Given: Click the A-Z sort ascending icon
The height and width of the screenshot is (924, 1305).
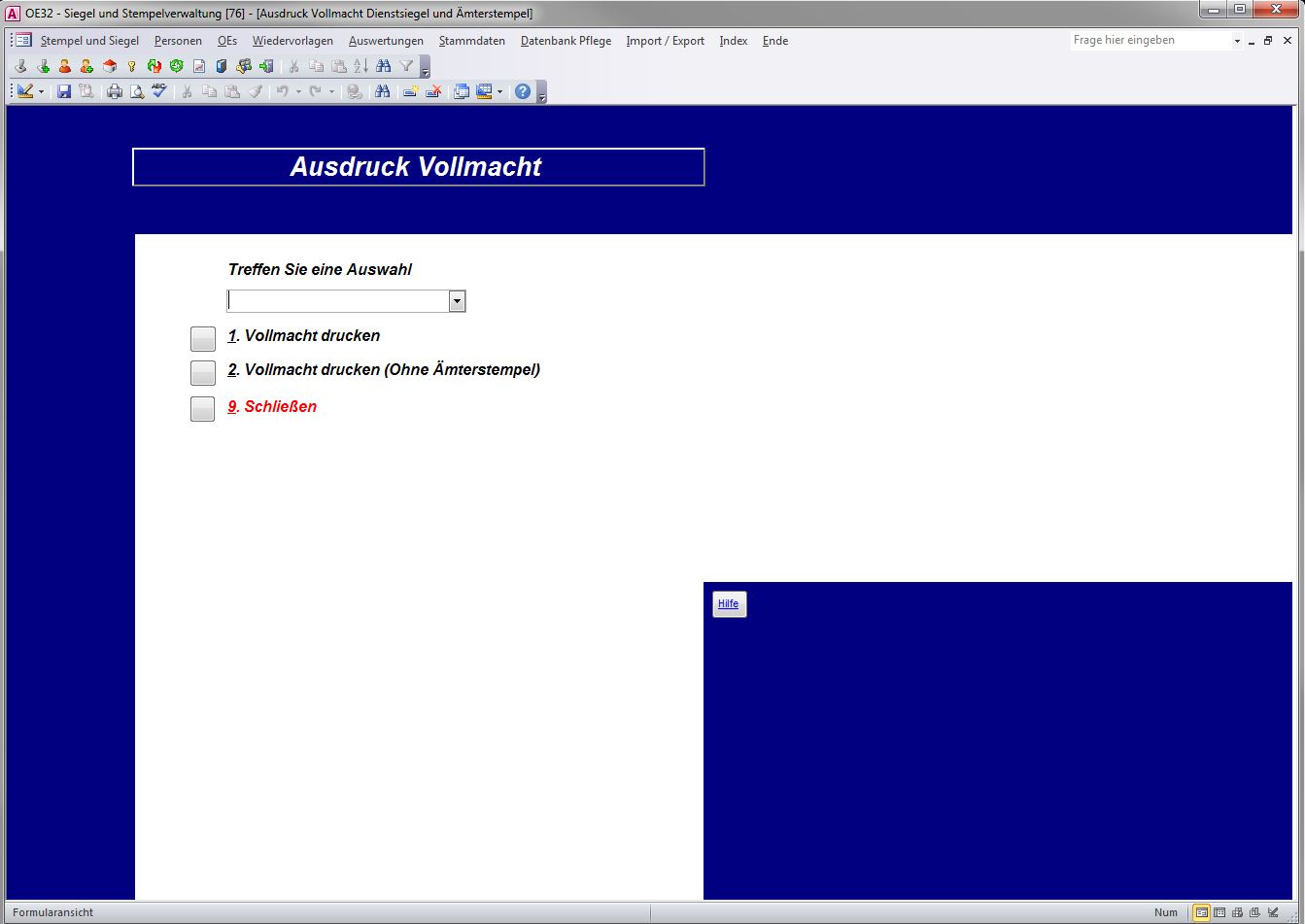Looking at the screenshot, I should click(361, 66).
